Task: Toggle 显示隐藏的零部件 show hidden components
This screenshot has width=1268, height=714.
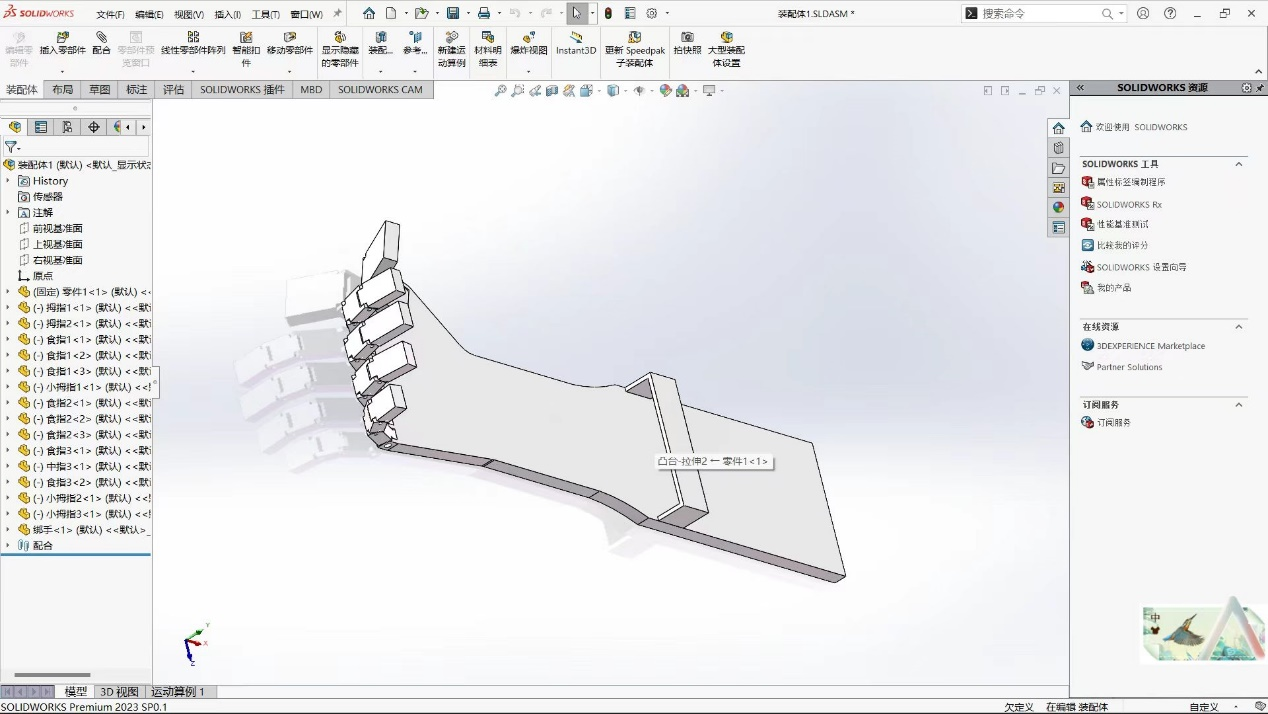Action: coord(340,38)
